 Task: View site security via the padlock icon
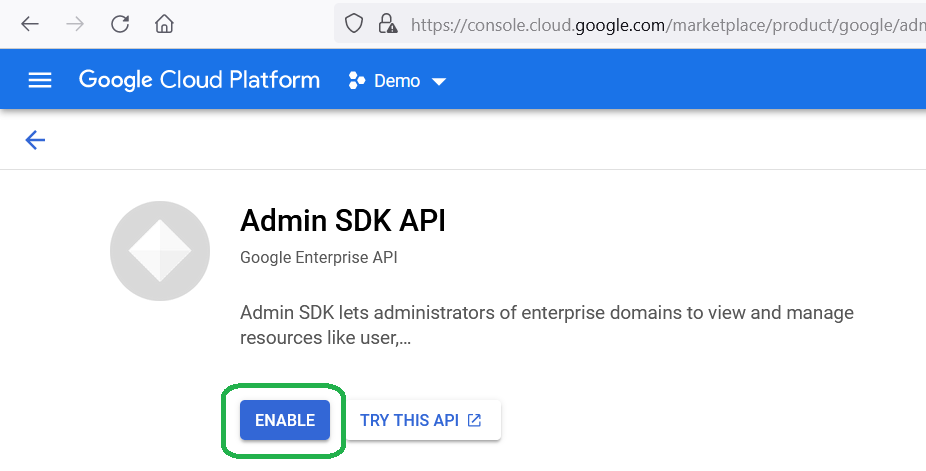pos(384,24)
